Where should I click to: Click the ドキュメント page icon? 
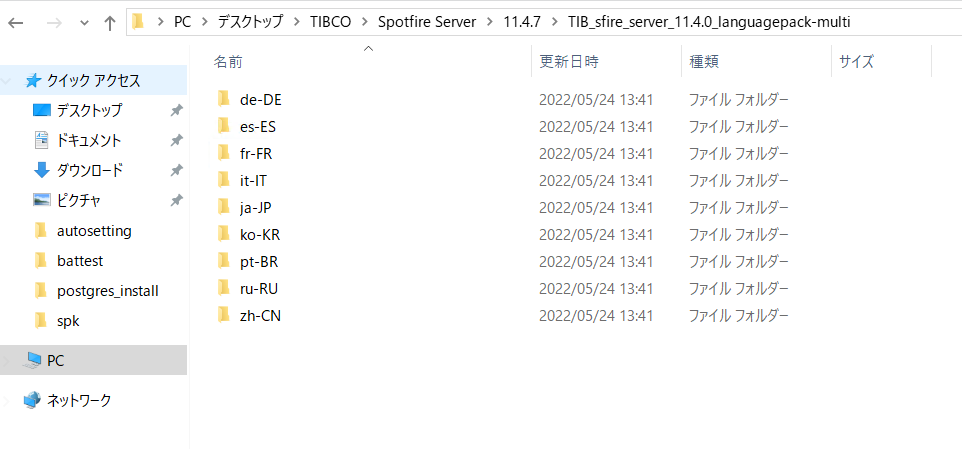click(x=41, y=140)
